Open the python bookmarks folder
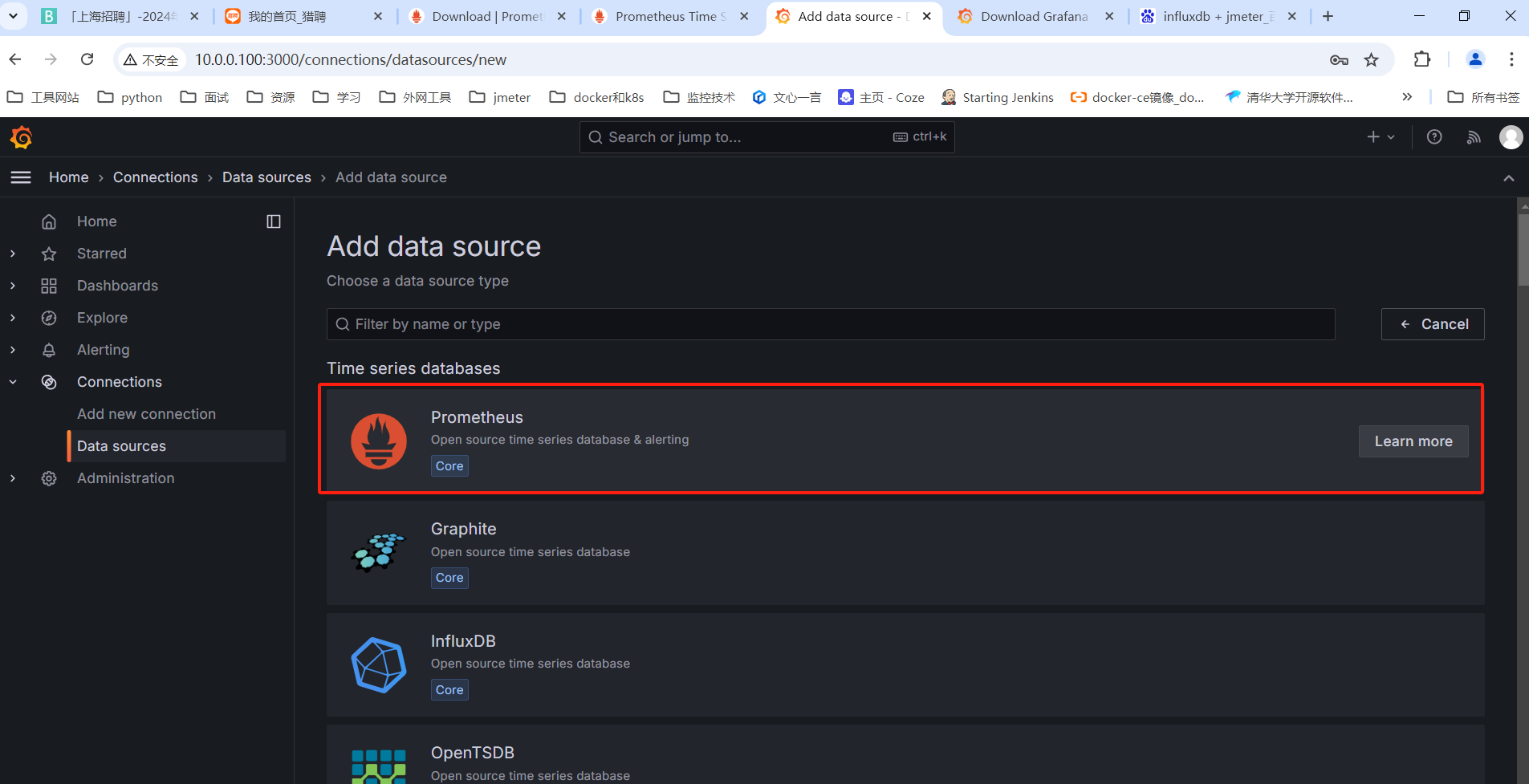The image size is (1529, 784). coord(130,97)
